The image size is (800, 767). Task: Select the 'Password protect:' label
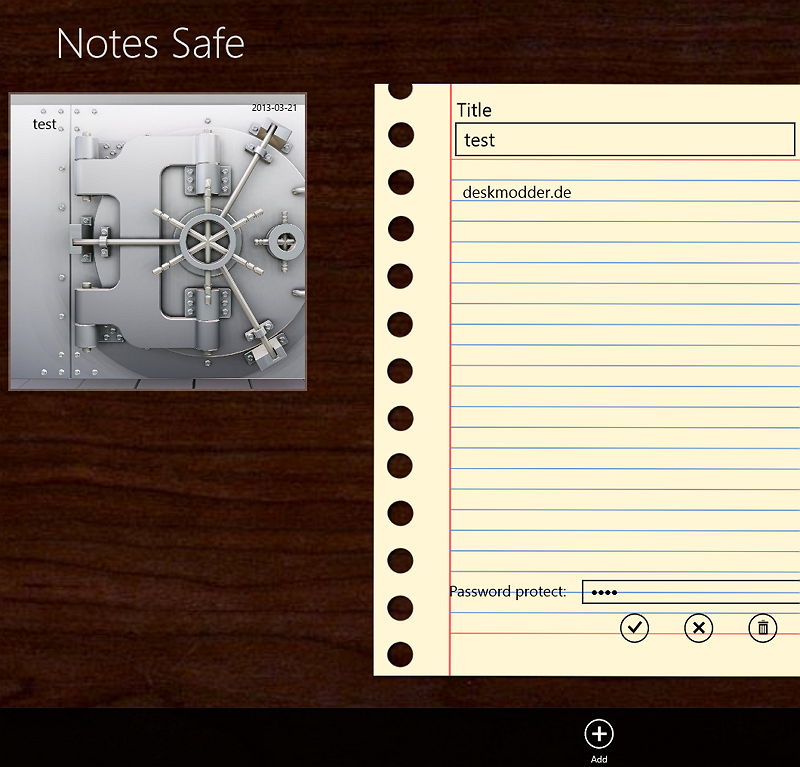(x=508, y=591)
